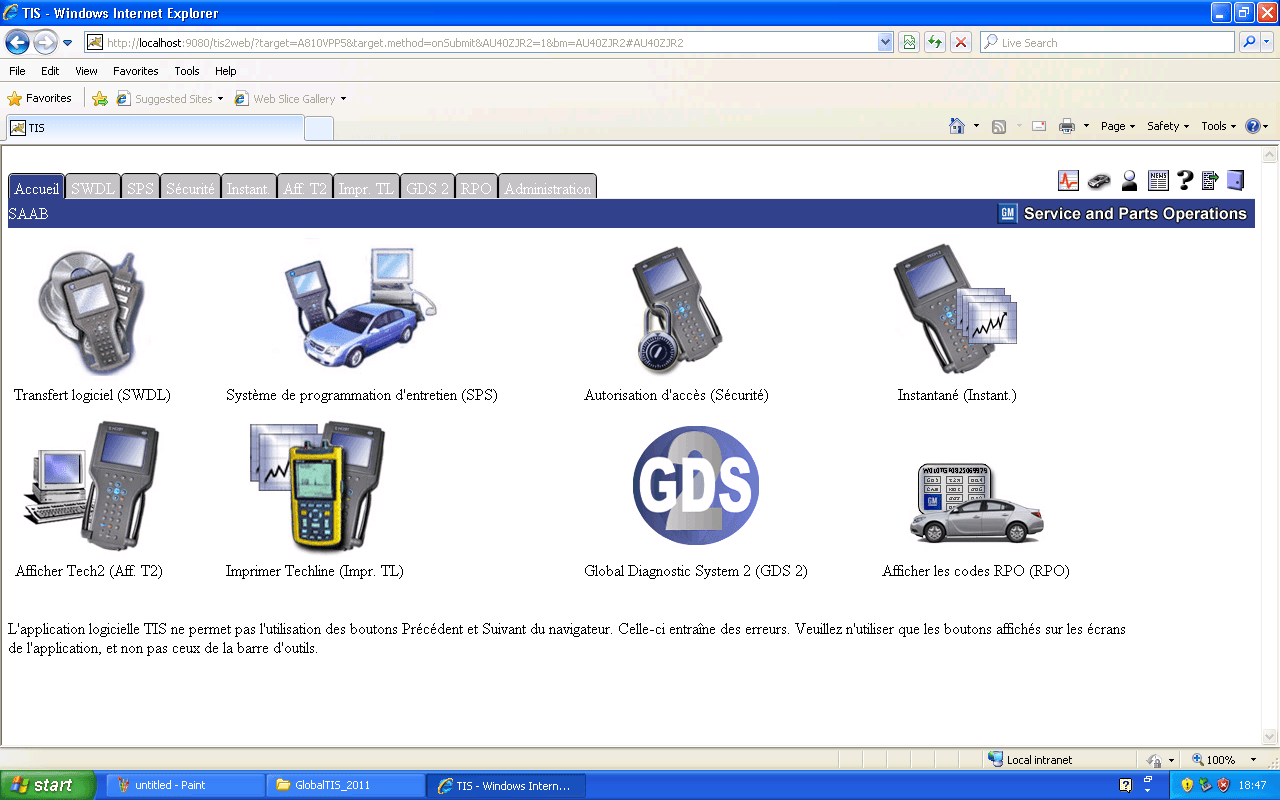Click the untitled - Paint taskbar button
This screenshot has width=1280, height=800.
pos(185,784)
